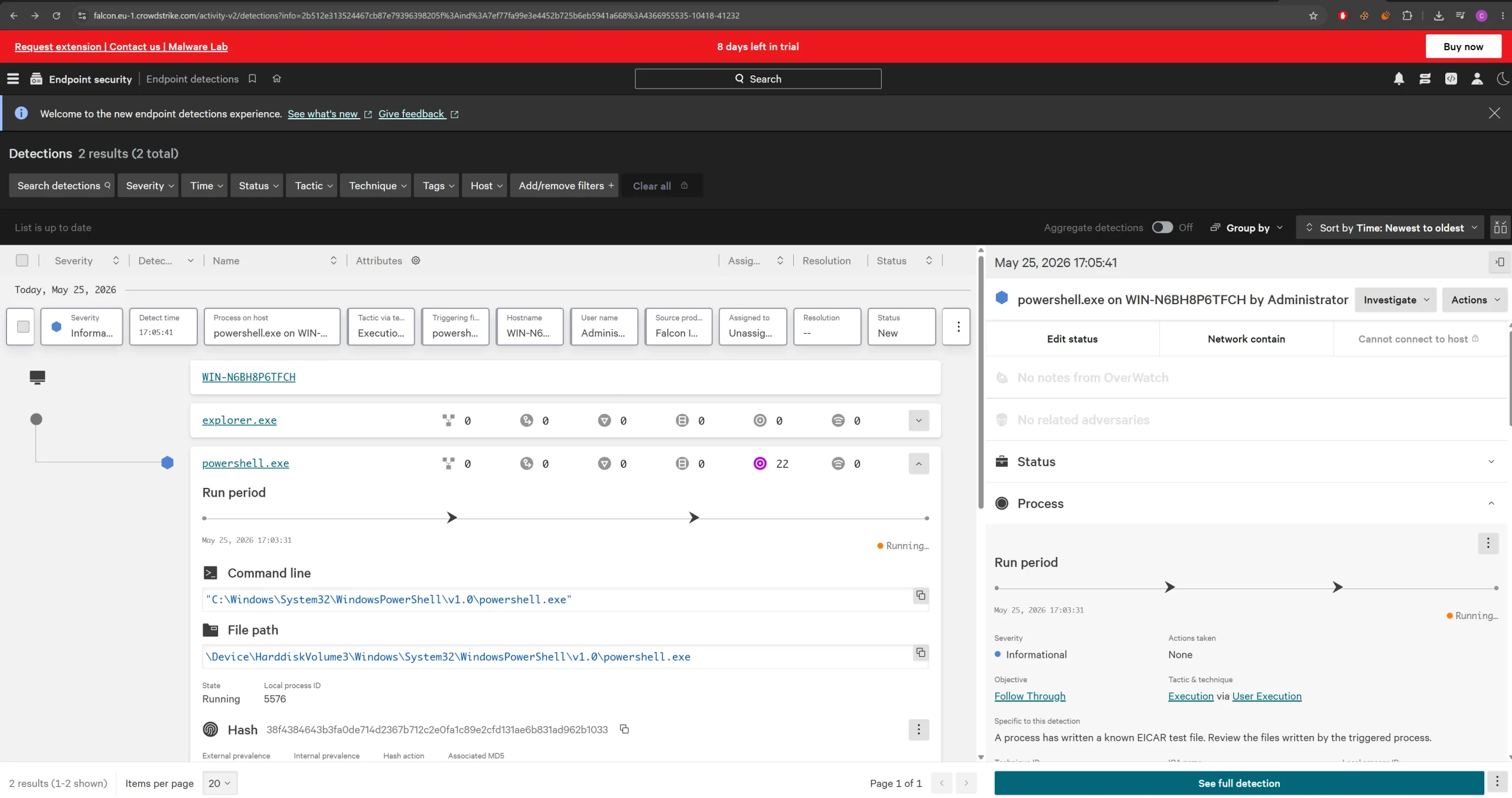
Task: Change Sort by Time order
Action: 1390,227
